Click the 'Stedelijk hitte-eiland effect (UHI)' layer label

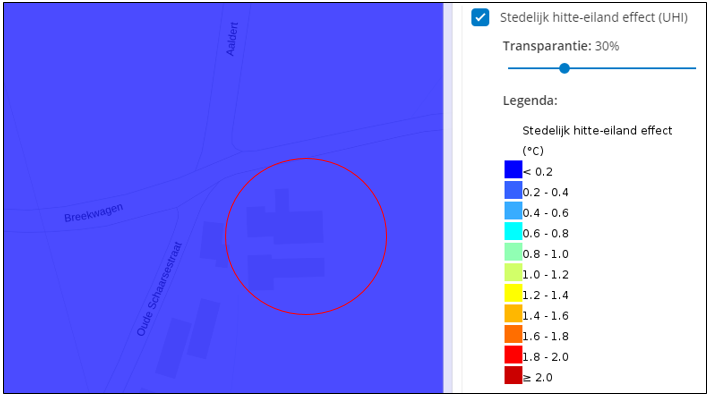pos(594,18)
